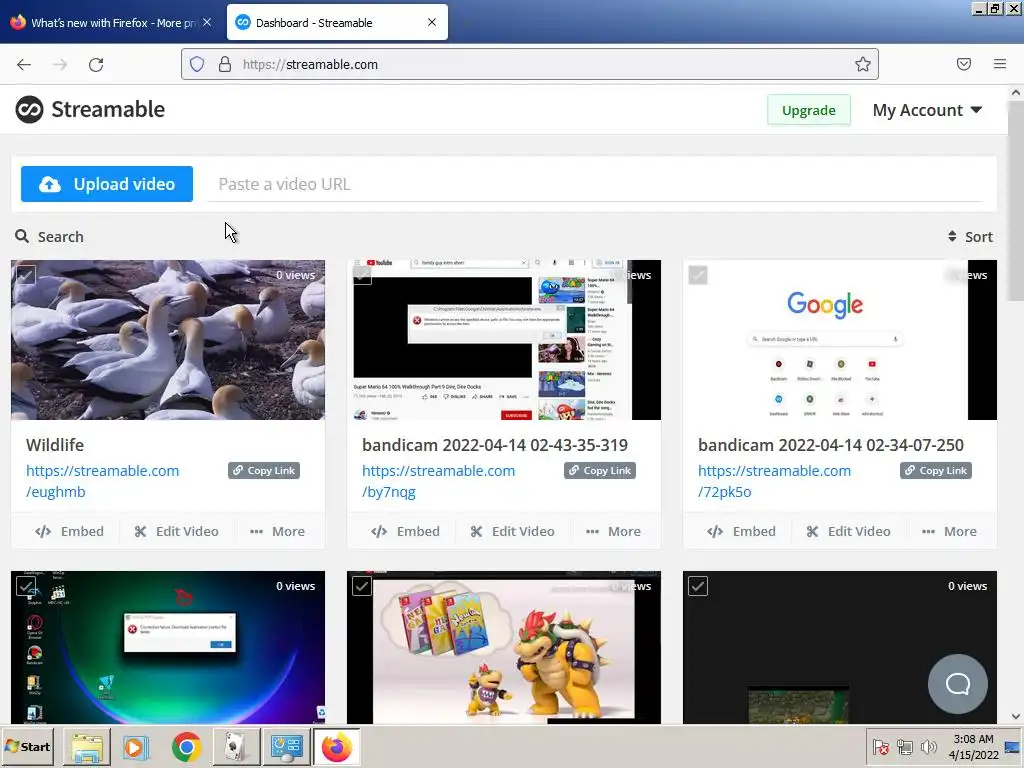Select checkbox on bandicam 02-34-07-250 video
1024x768 pixels.
[x=697, y=275]
